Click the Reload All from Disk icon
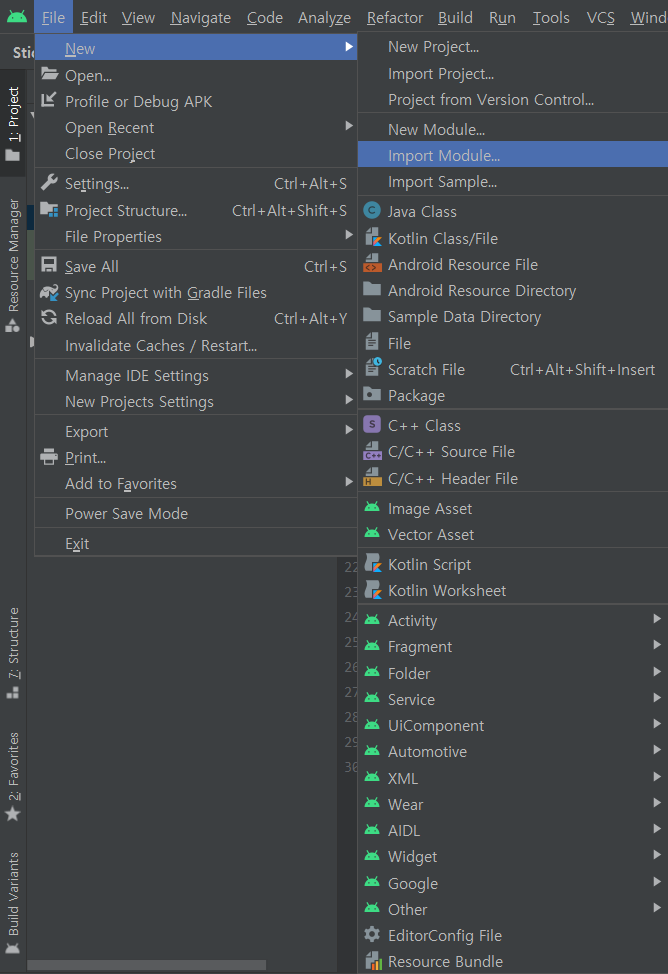Screen dimensions: 668x974 (x=49, y=318)
